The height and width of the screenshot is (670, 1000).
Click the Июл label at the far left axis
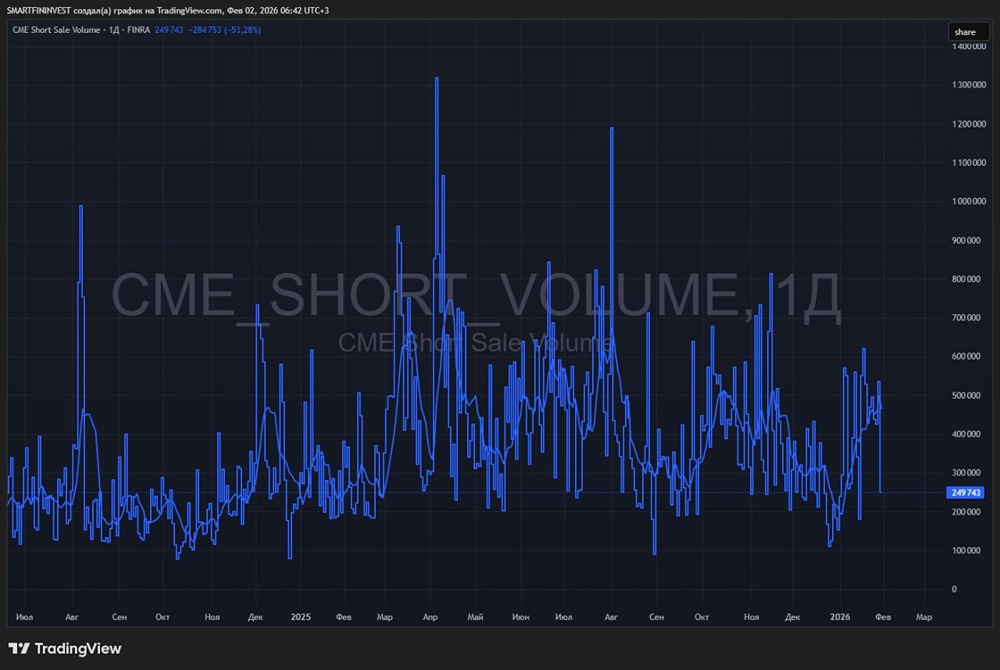coord(23,617)
